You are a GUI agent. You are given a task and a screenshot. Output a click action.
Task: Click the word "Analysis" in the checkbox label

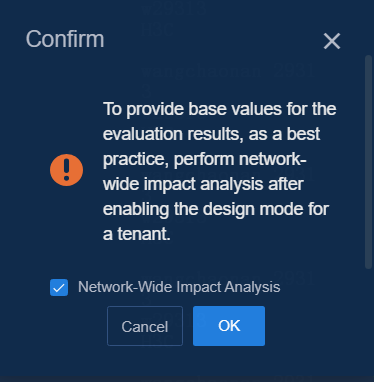coord(252,287)
